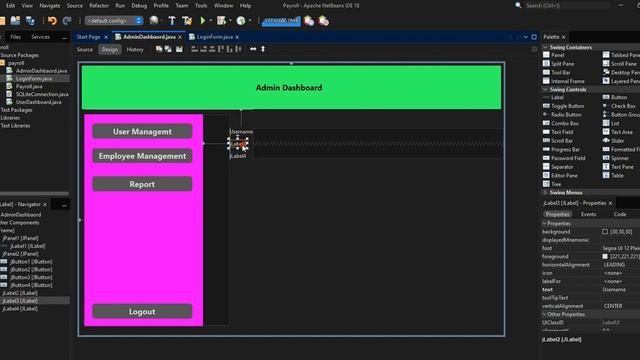
Task: Click the Logout button on form
Action: pos(142,311)
